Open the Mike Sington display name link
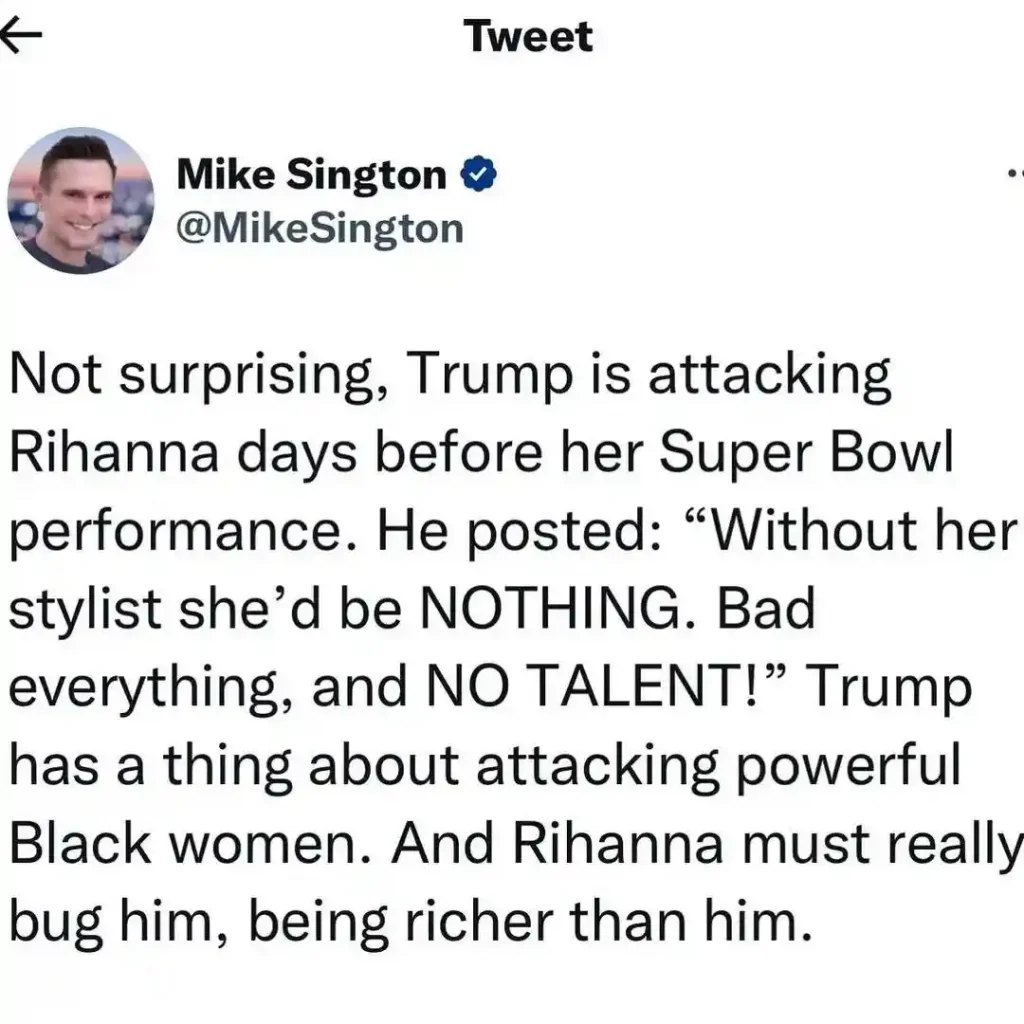 (312, 175)
